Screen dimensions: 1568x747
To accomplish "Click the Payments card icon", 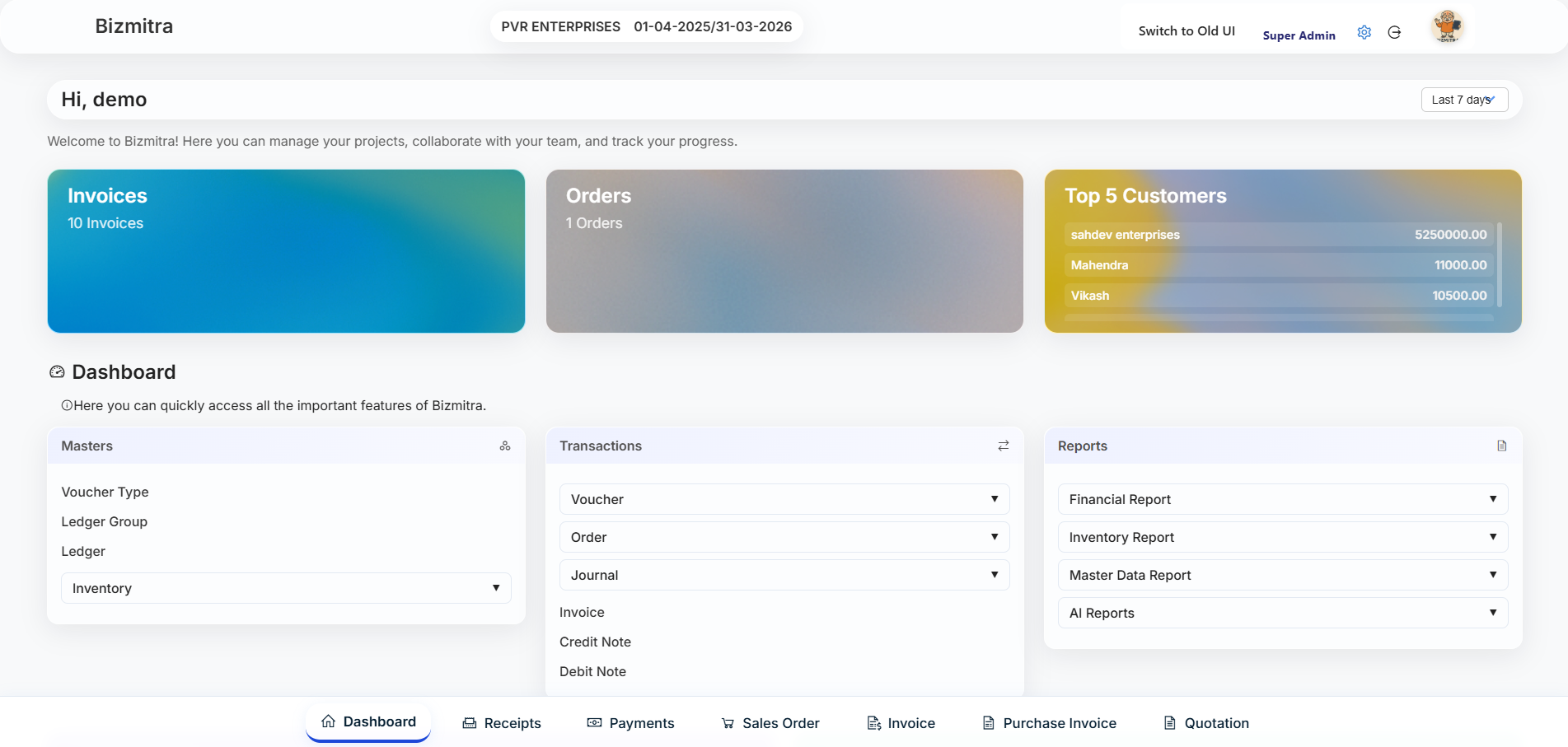I will (594, 722).
